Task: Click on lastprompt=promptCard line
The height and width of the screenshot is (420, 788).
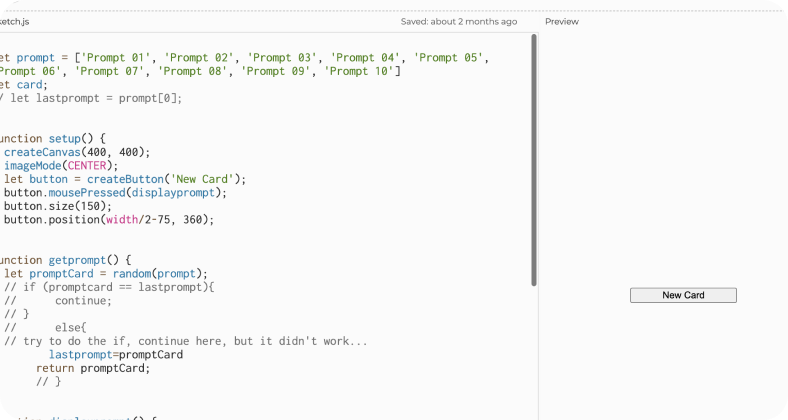Action: click(x=115, y=354)
